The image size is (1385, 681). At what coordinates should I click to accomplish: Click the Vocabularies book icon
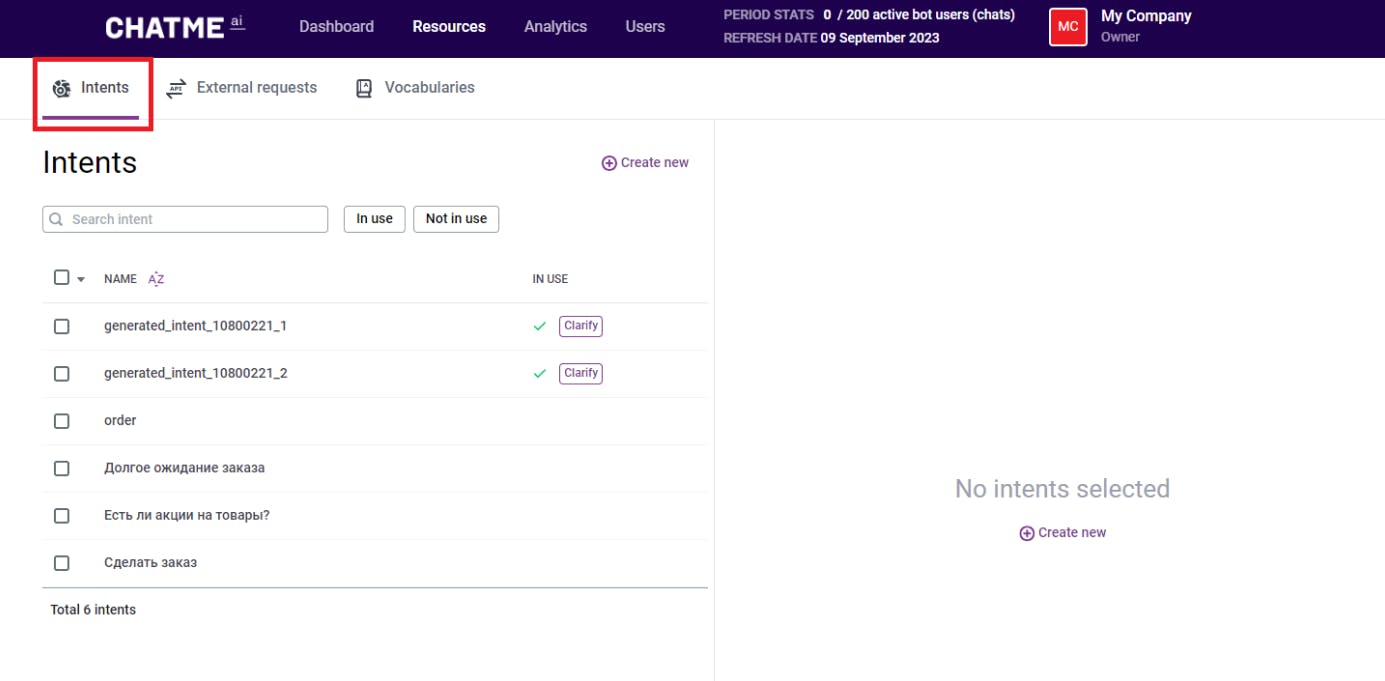pyautogui.click(x=364, y=88)
